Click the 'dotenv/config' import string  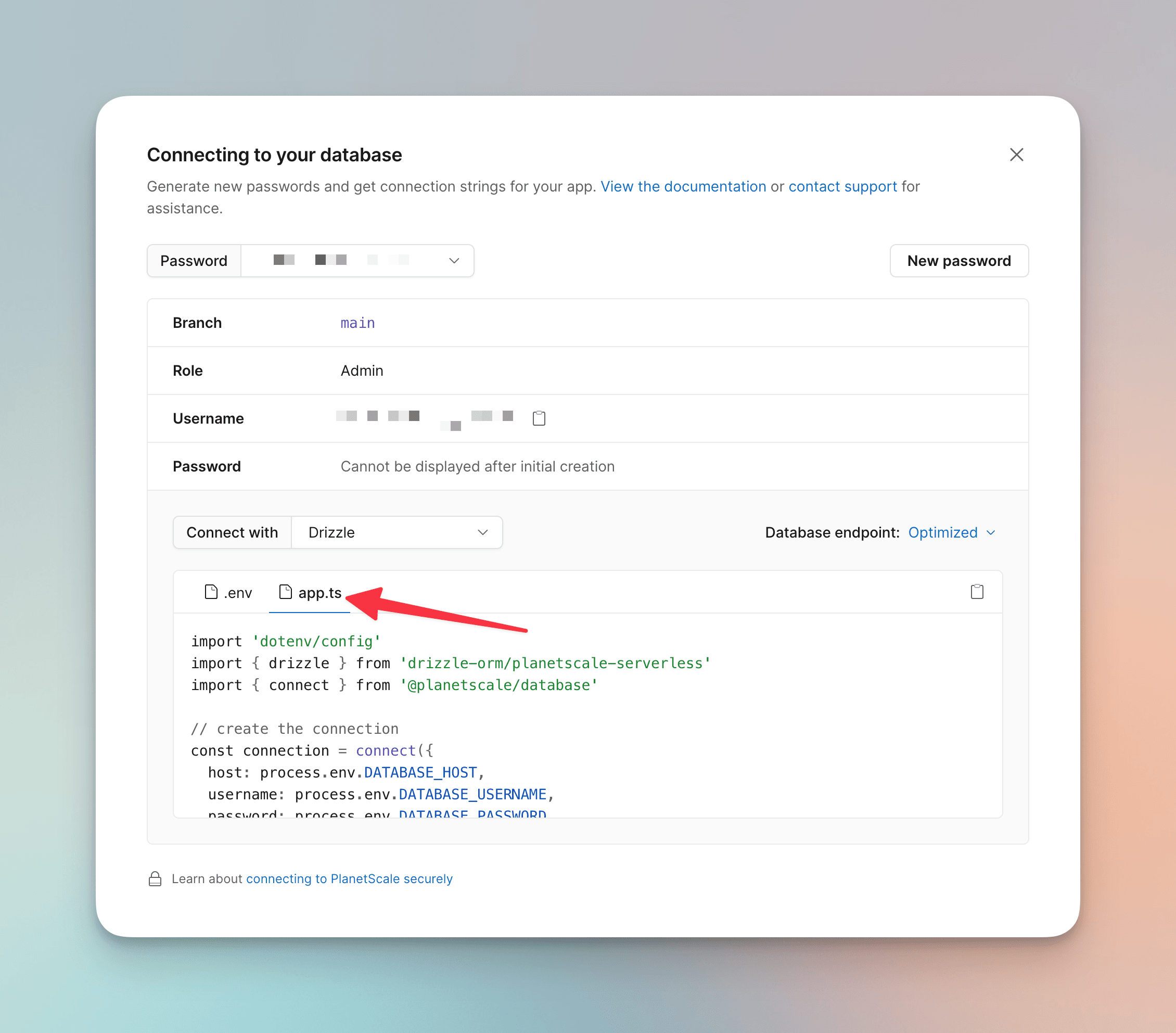click(x=316, y=641)
